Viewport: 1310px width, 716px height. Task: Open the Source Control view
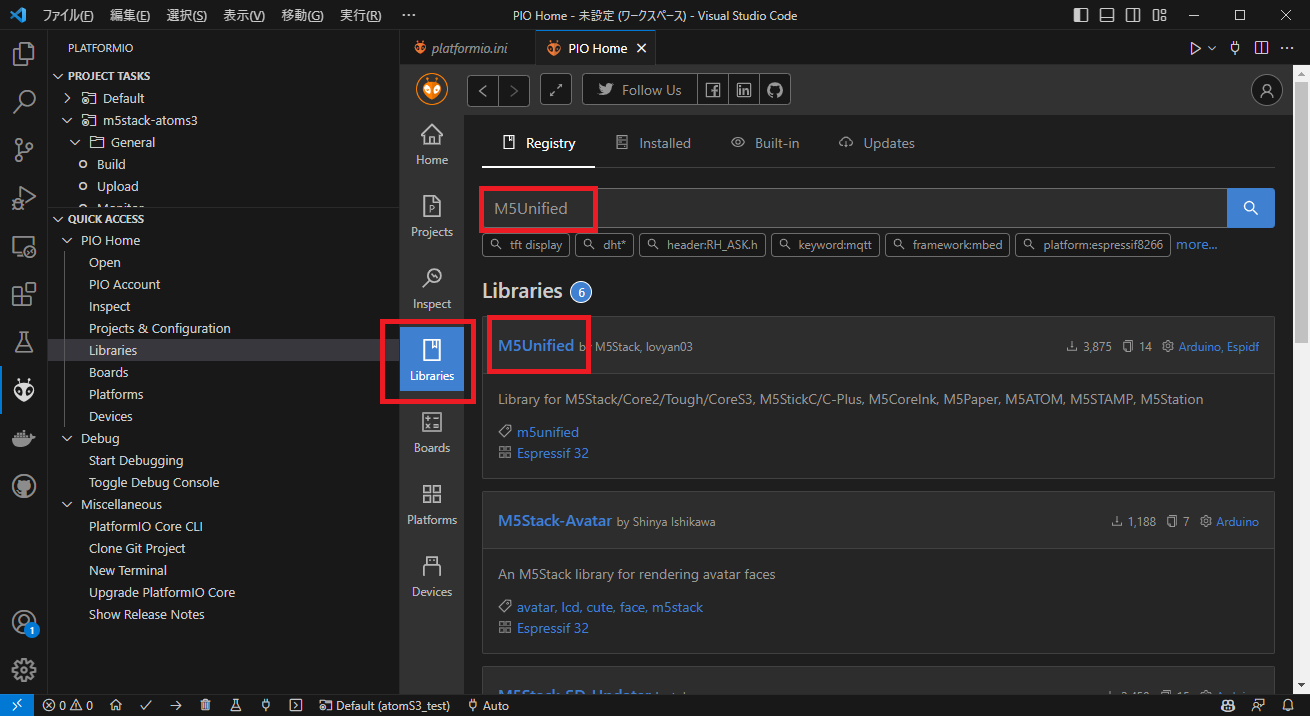coord(24,150)
